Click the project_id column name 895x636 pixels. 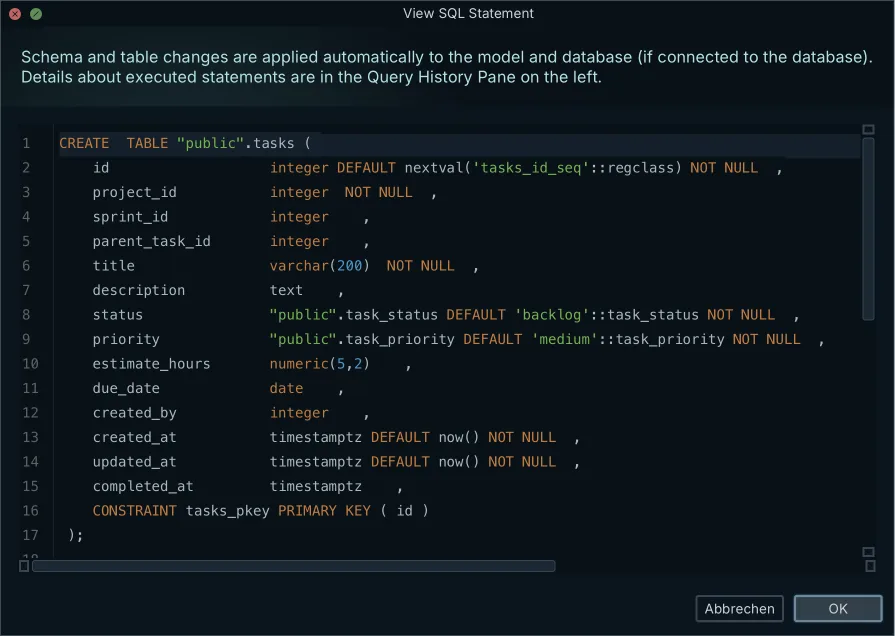134,192
